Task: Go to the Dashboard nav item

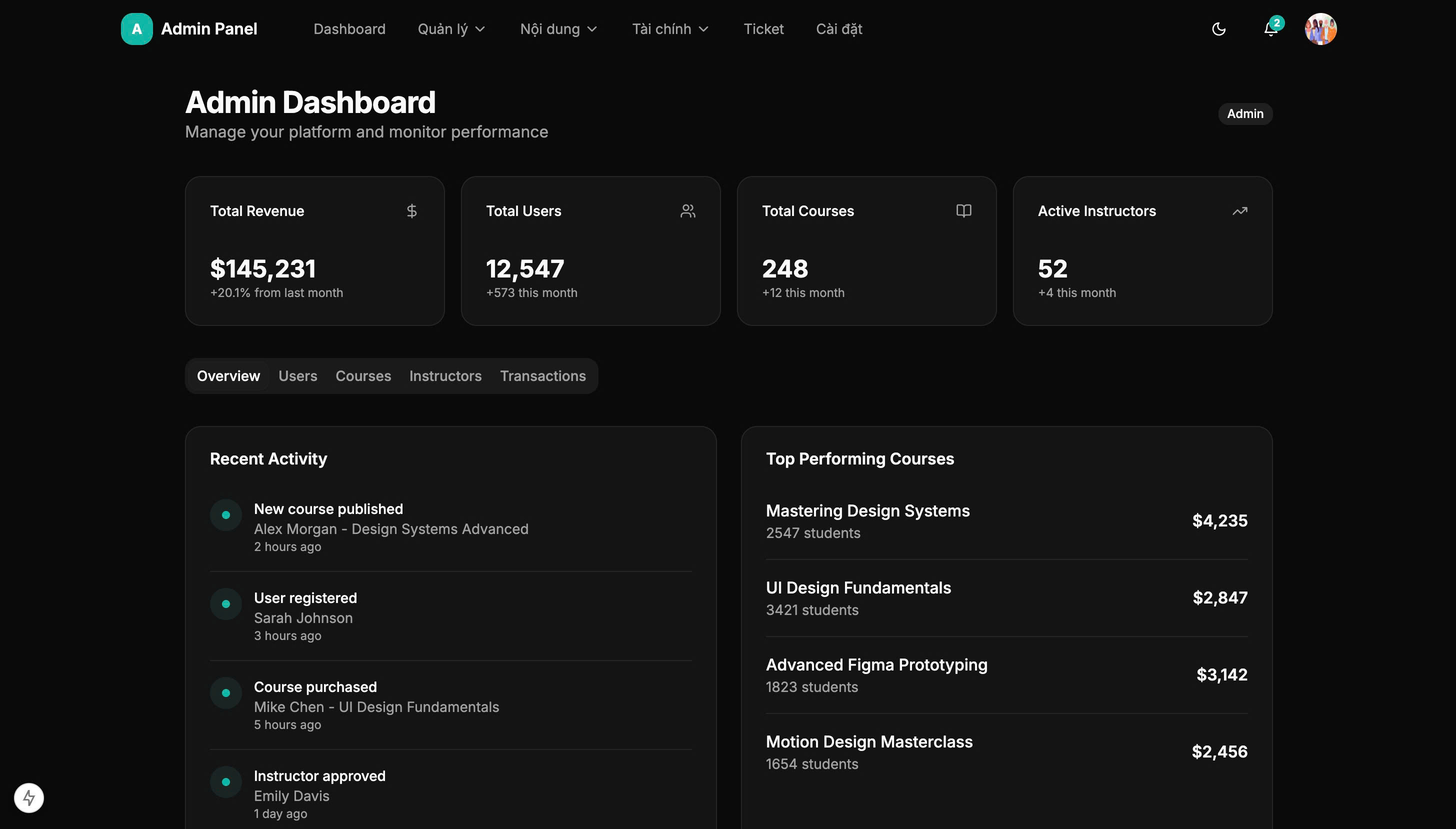Action: [349, 29]
